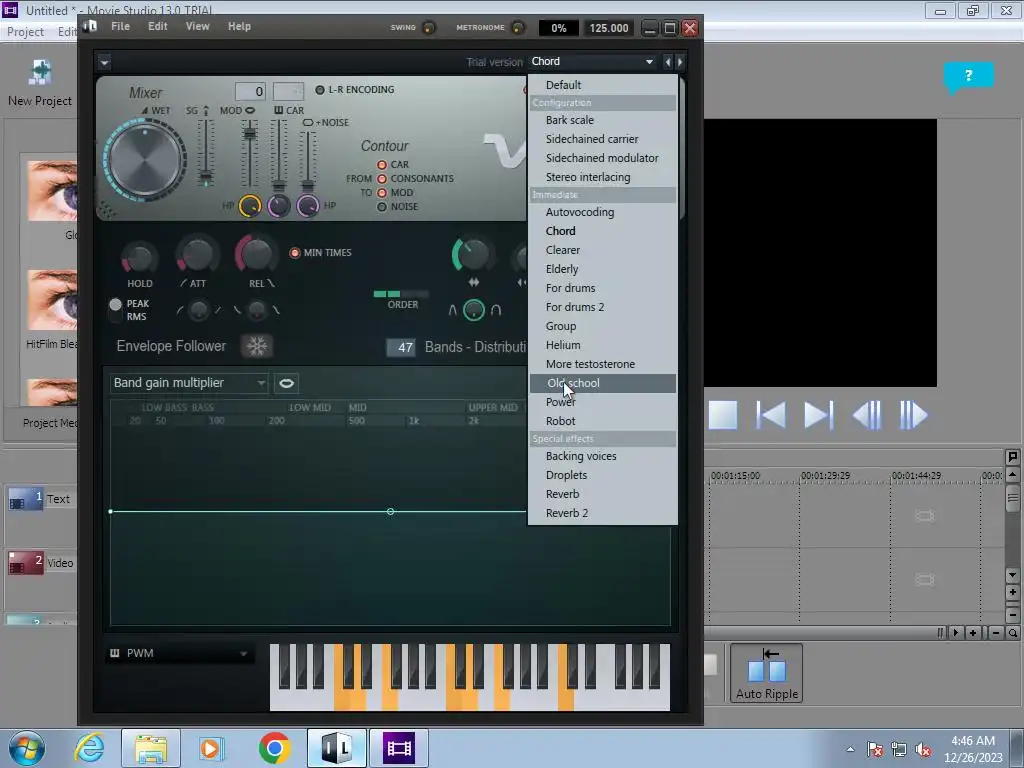Select CONSONANTS contour source
1024x768 pixels.
382,179
